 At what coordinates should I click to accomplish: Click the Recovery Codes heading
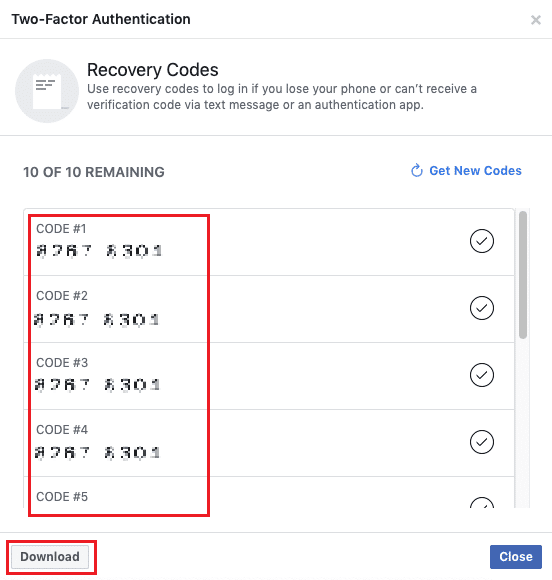point(152,70)
